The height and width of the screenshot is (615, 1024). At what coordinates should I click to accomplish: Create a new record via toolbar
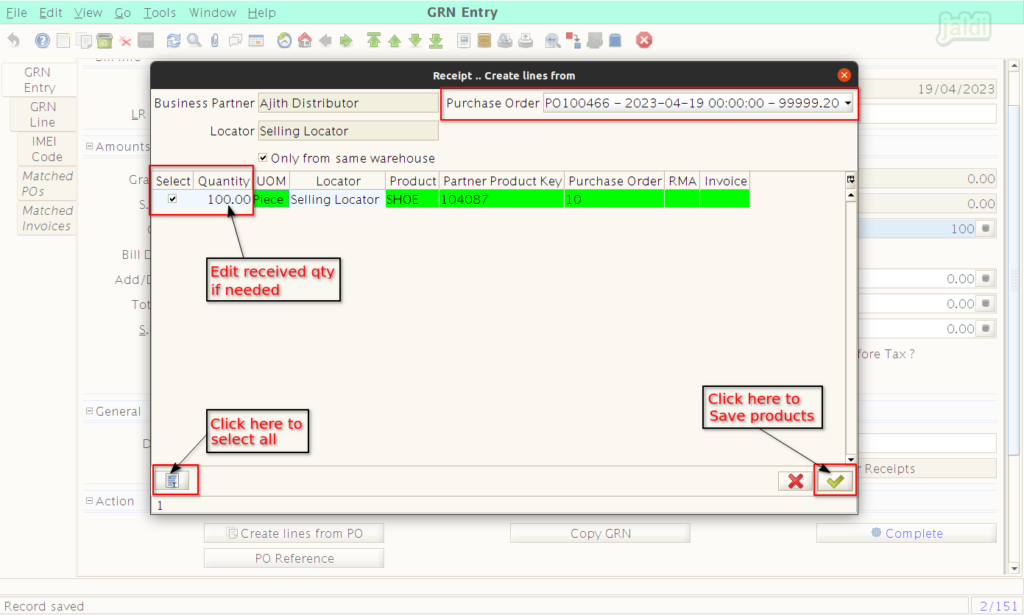(63, 40)
